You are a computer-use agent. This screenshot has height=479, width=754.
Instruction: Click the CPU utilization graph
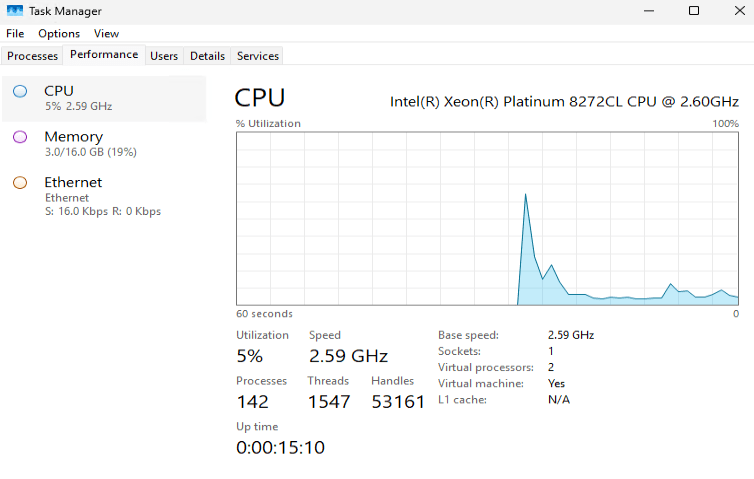click(487, 218)
